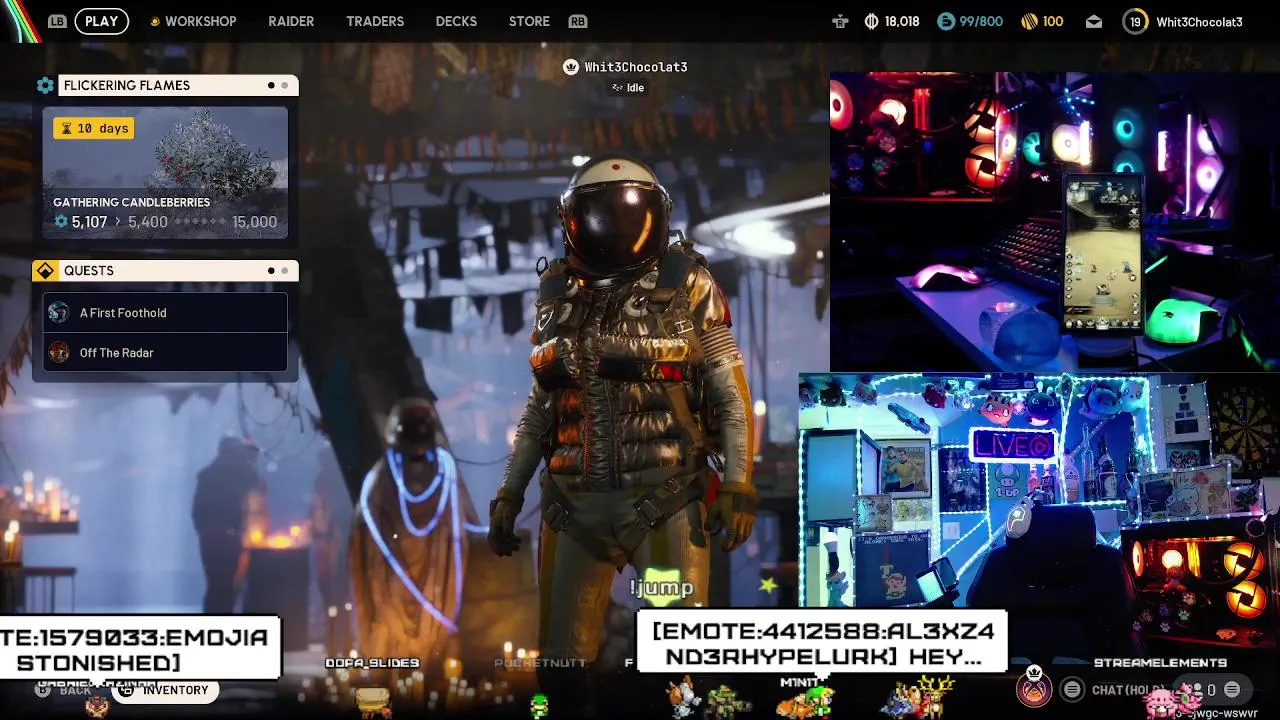Click the first page dot in Quests header
Image resolution: width=1280 pixels, height=720 pixels.
271,271
